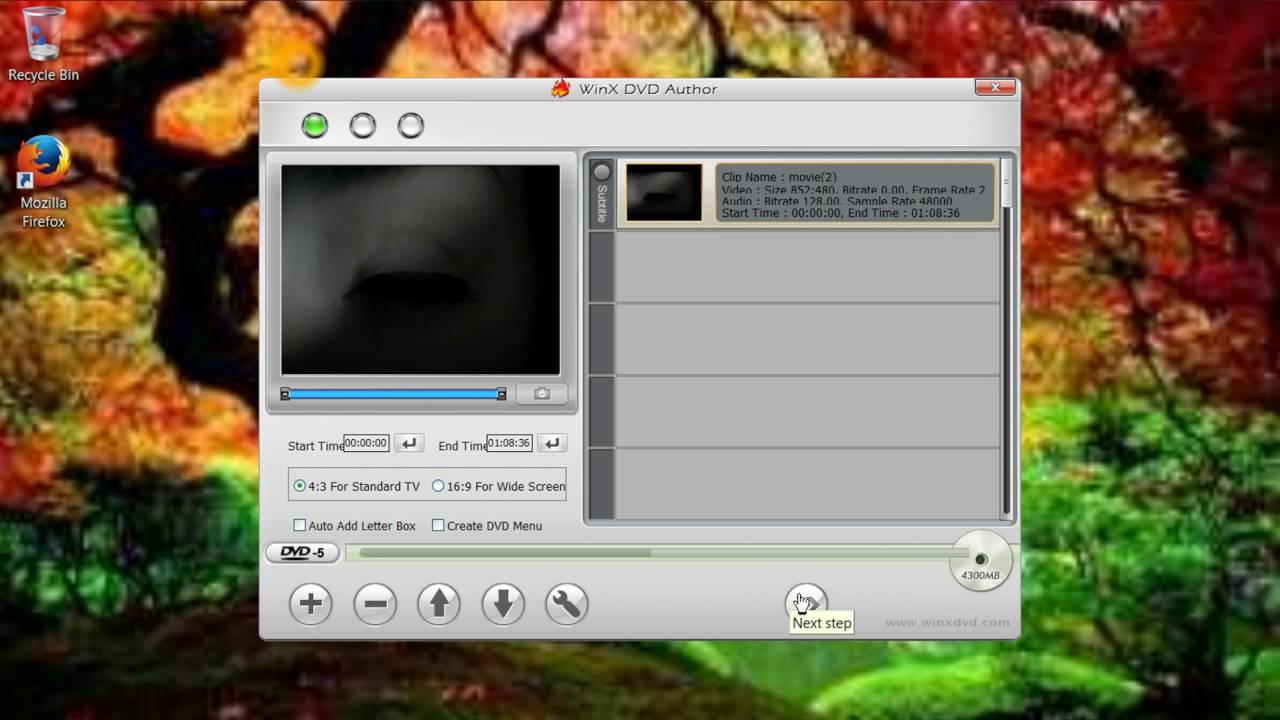
Task: Select 4:3 For Standard TV
Action: 356,486
